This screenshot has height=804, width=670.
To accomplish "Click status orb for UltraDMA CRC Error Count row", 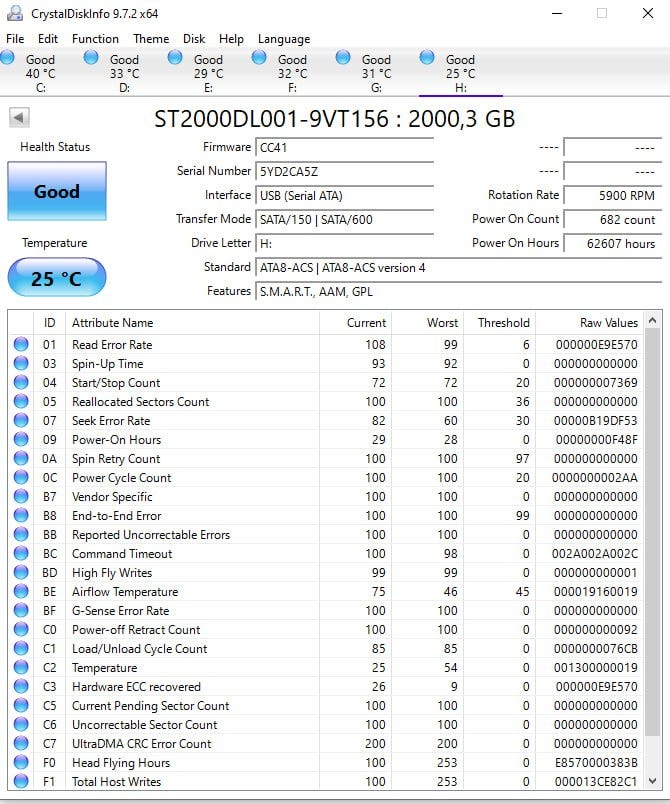I will tap(21, 742).
